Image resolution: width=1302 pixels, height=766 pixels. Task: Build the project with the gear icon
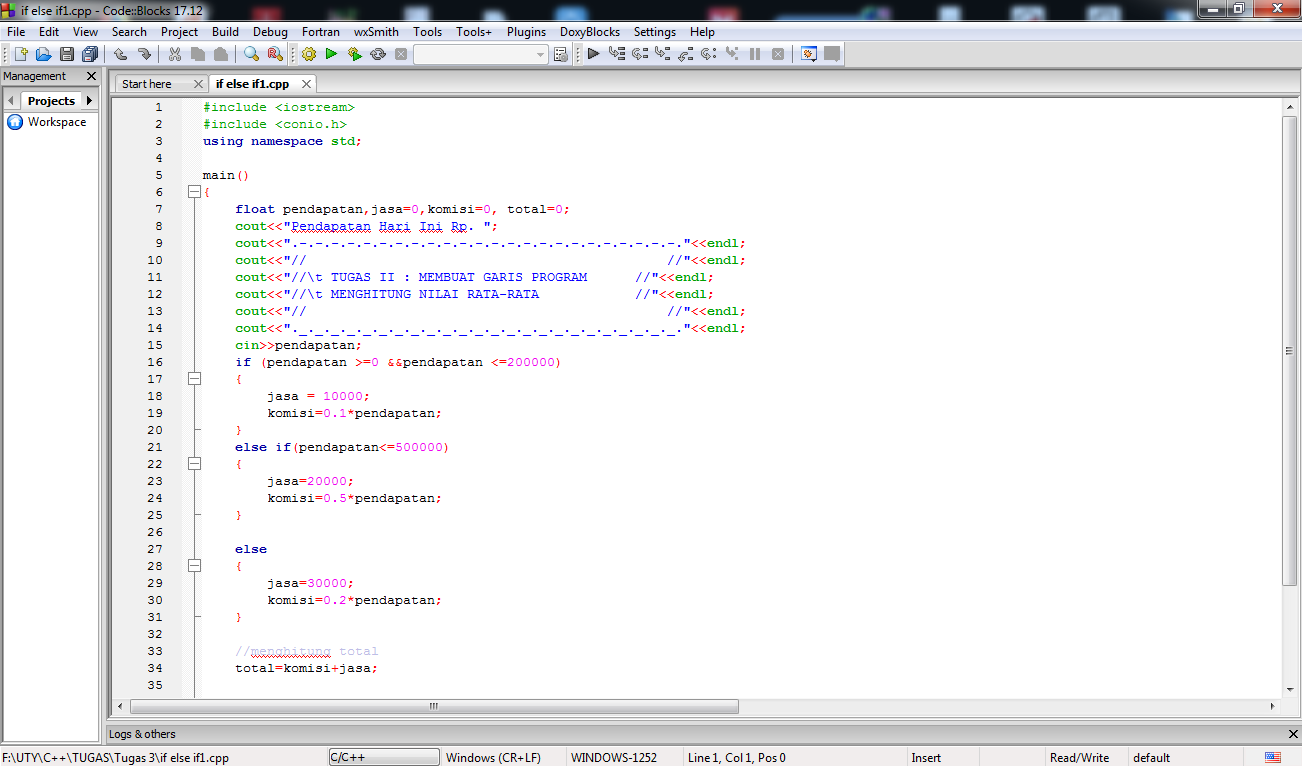pos(308,54)
